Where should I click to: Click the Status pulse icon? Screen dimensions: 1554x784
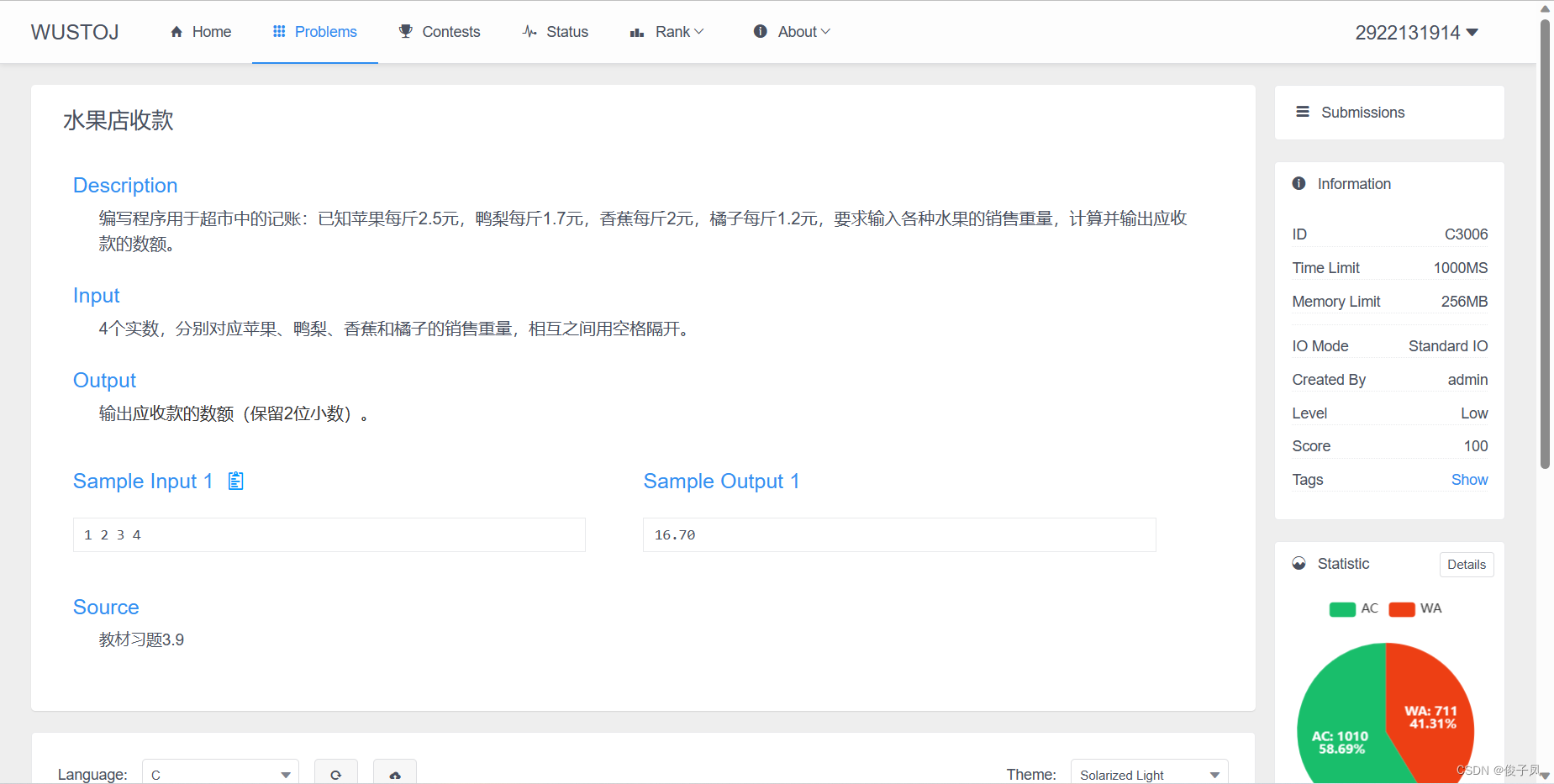529,32
